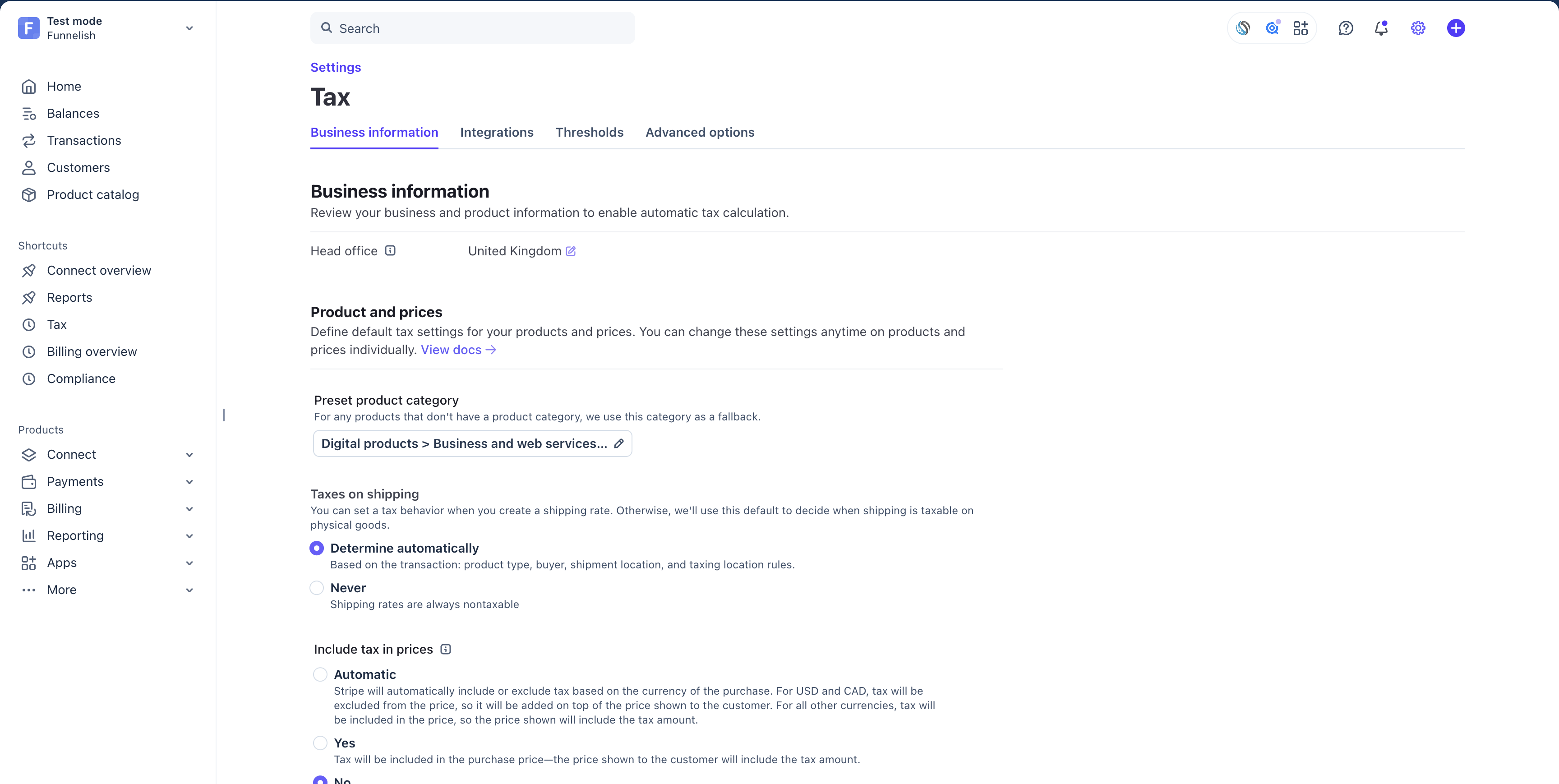Click info icon next to Include tax in prices

[x=445, y=649]
